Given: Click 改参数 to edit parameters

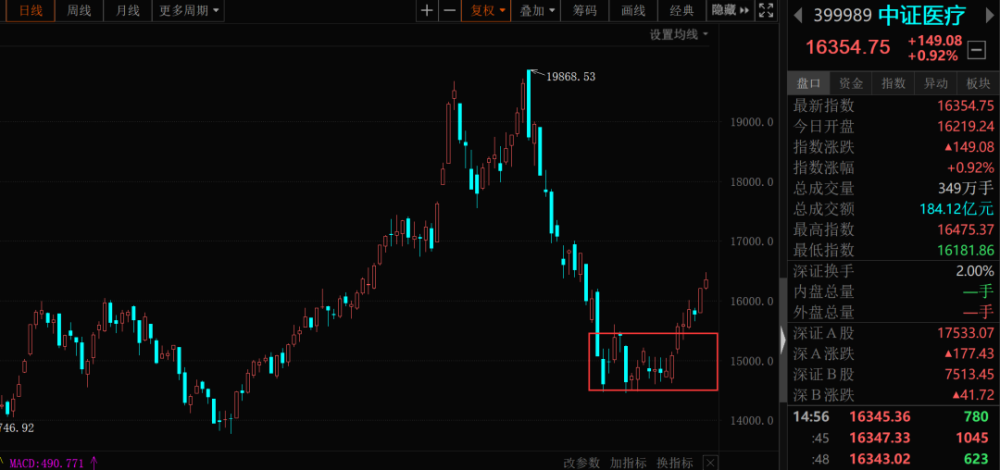Looking at the screenshot, I should (x=582, y=463).
